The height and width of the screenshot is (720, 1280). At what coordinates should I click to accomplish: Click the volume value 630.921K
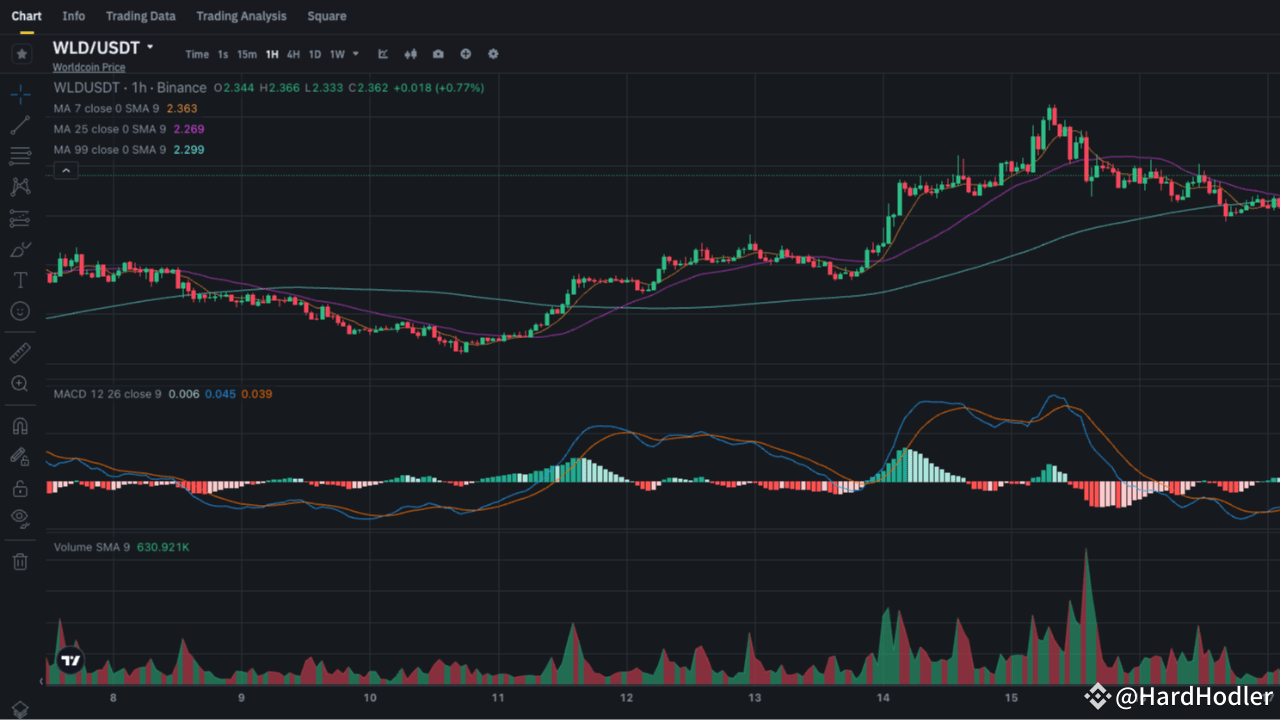[163, 547]
